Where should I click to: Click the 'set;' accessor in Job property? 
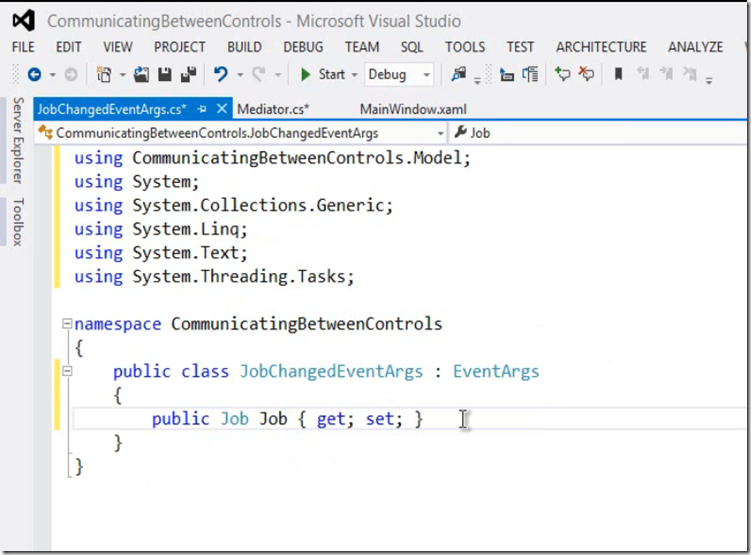point(384,419)
